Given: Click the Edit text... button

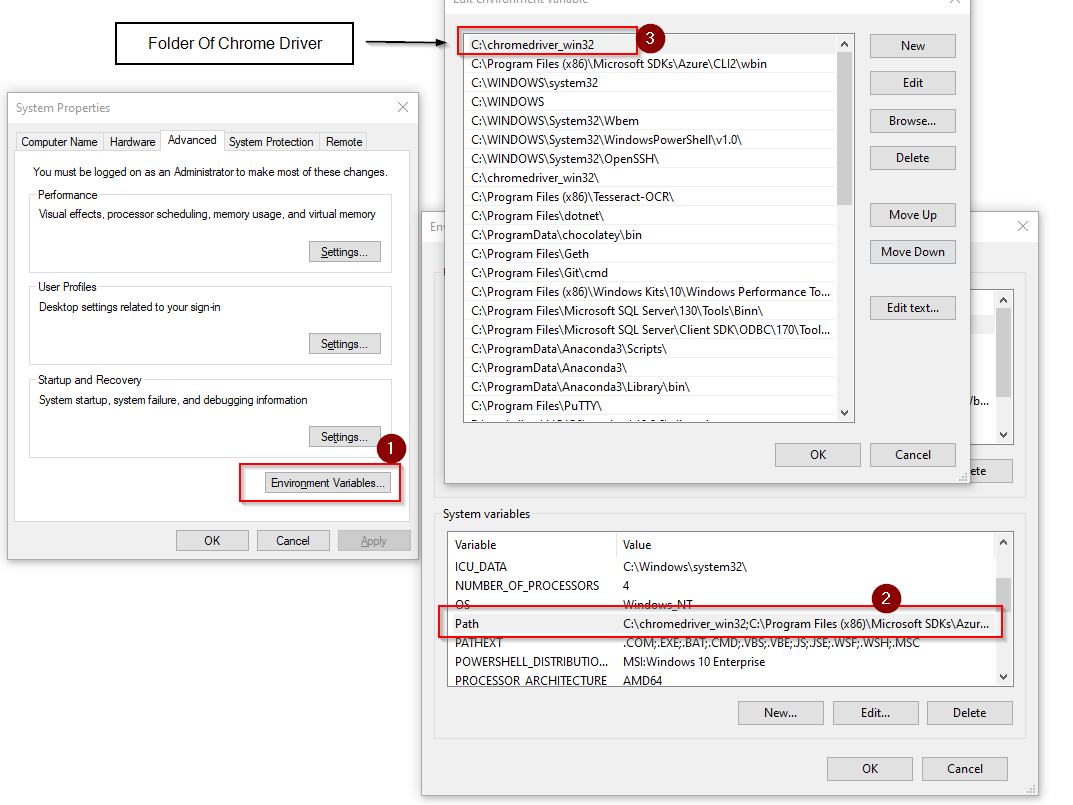Looking at the screenshot, I should coord(913,308).
